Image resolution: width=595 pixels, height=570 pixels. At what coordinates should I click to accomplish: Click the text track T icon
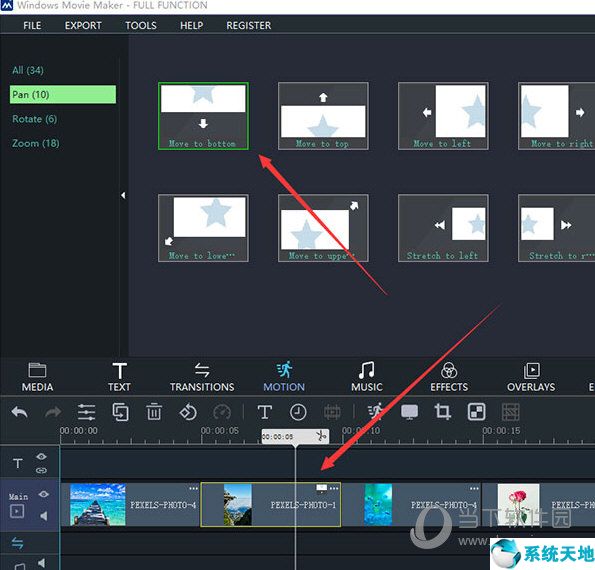pyautogui.click(x=17, y=464)
